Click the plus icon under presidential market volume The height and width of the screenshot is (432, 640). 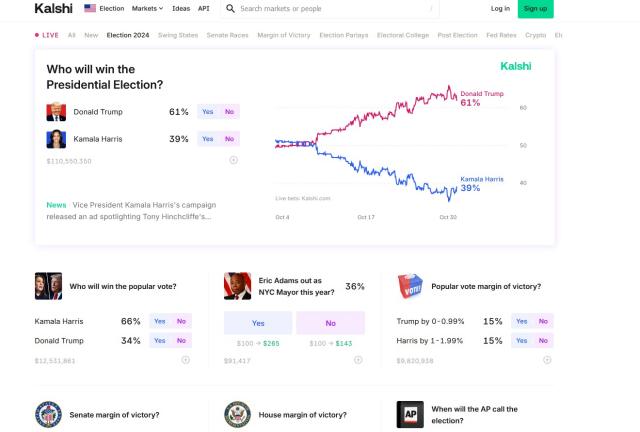click(233, 160)
